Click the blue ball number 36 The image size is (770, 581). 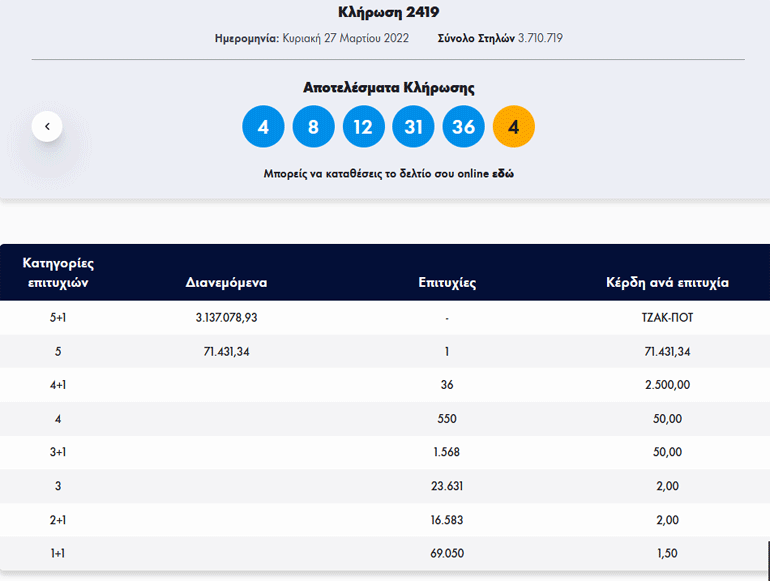(463, 127)
